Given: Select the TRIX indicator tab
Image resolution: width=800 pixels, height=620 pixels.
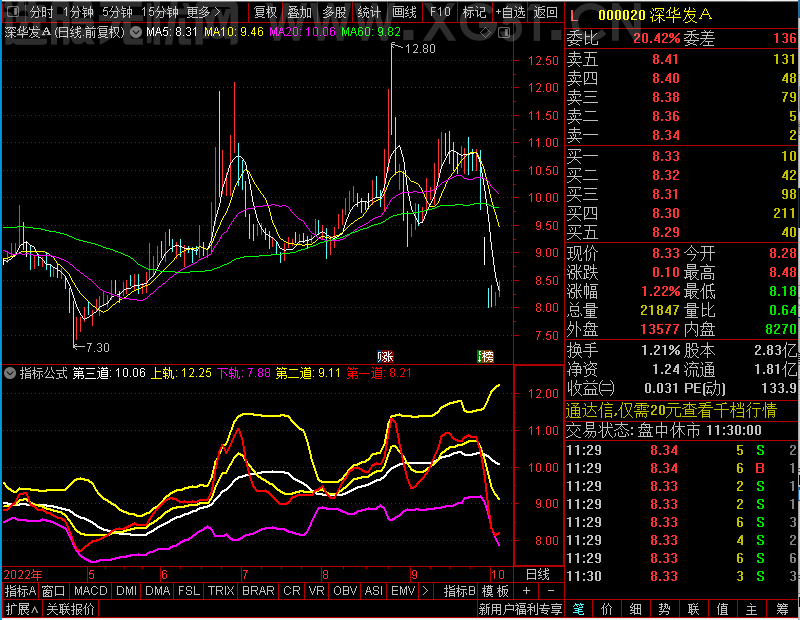Looking at the screenshot, I should (221, 591).
